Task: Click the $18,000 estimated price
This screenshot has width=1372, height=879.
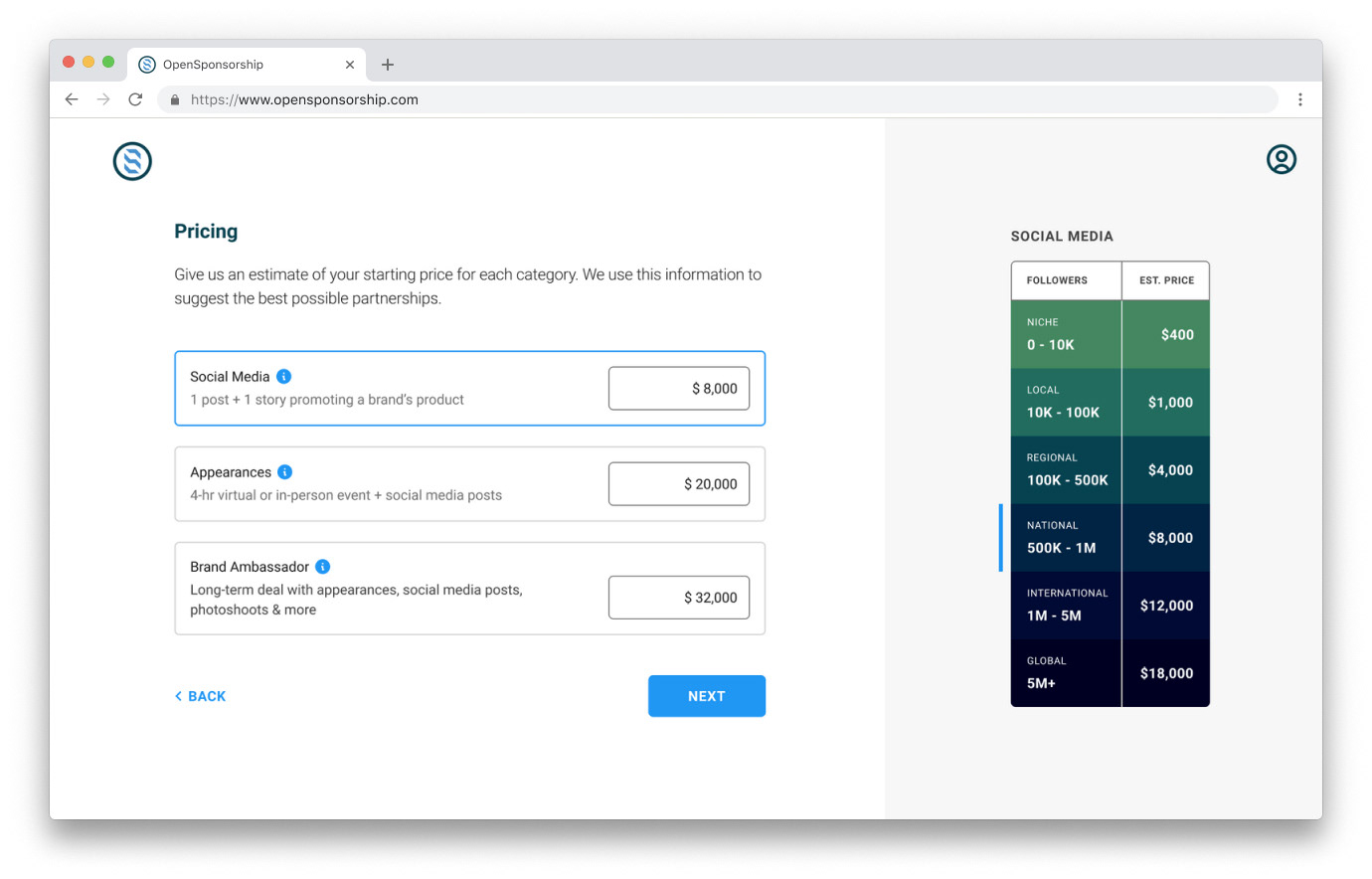Action: [x=1166, y=673]
